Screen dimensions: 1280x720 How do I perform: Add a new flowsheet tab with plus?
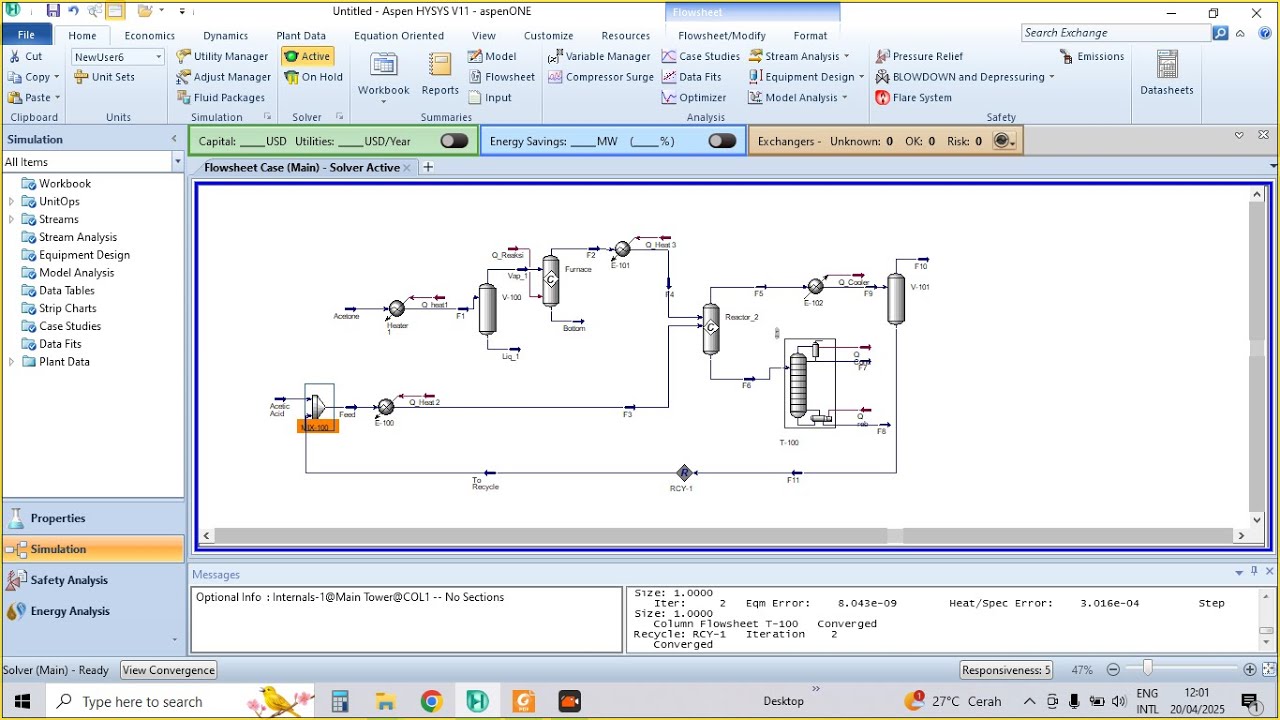(x=428, y=167)
